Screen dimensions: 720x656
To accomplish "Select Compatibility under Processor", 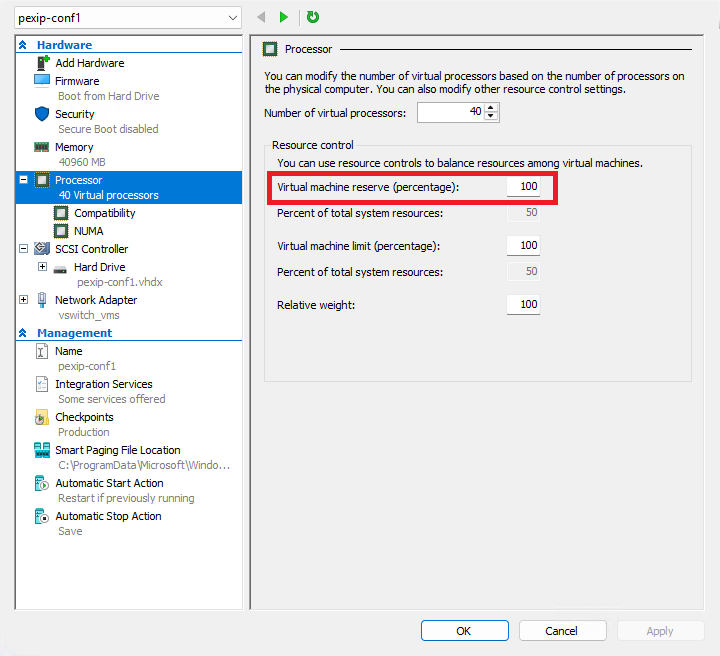I will point(104,213).
